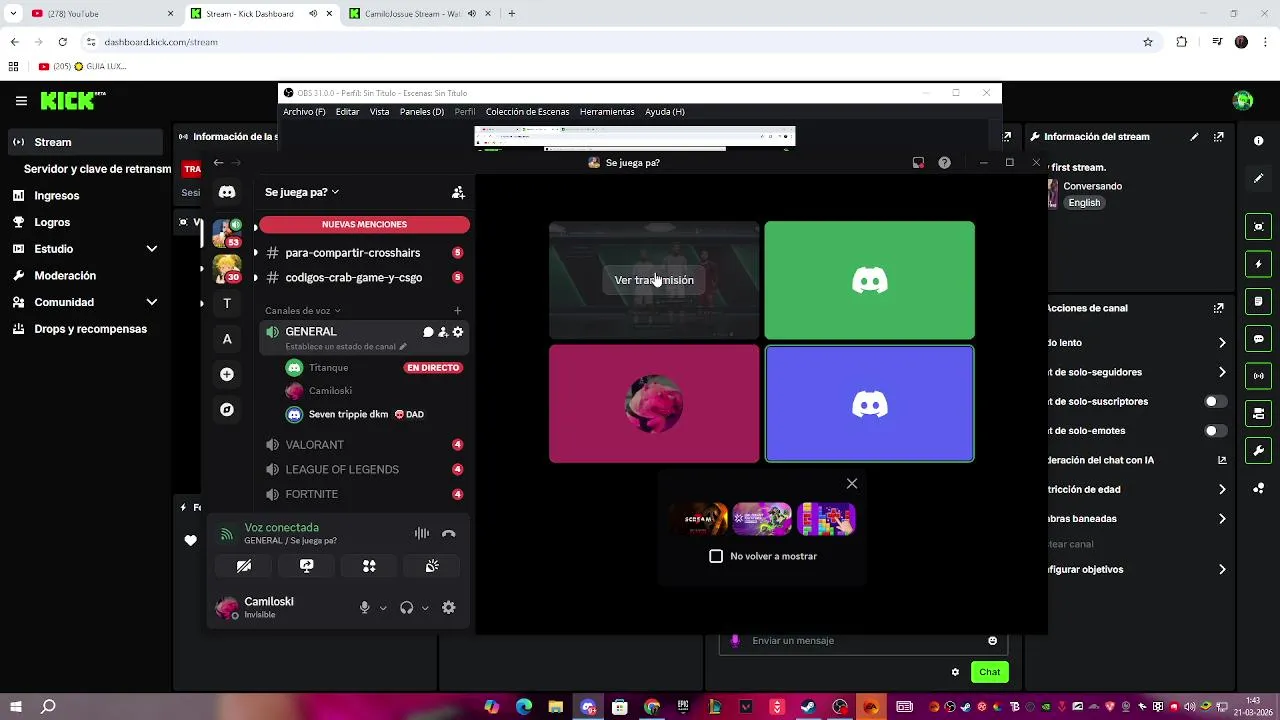Open Steam from the Windows taskbar

pyautogui.click(x=807, y=707)
